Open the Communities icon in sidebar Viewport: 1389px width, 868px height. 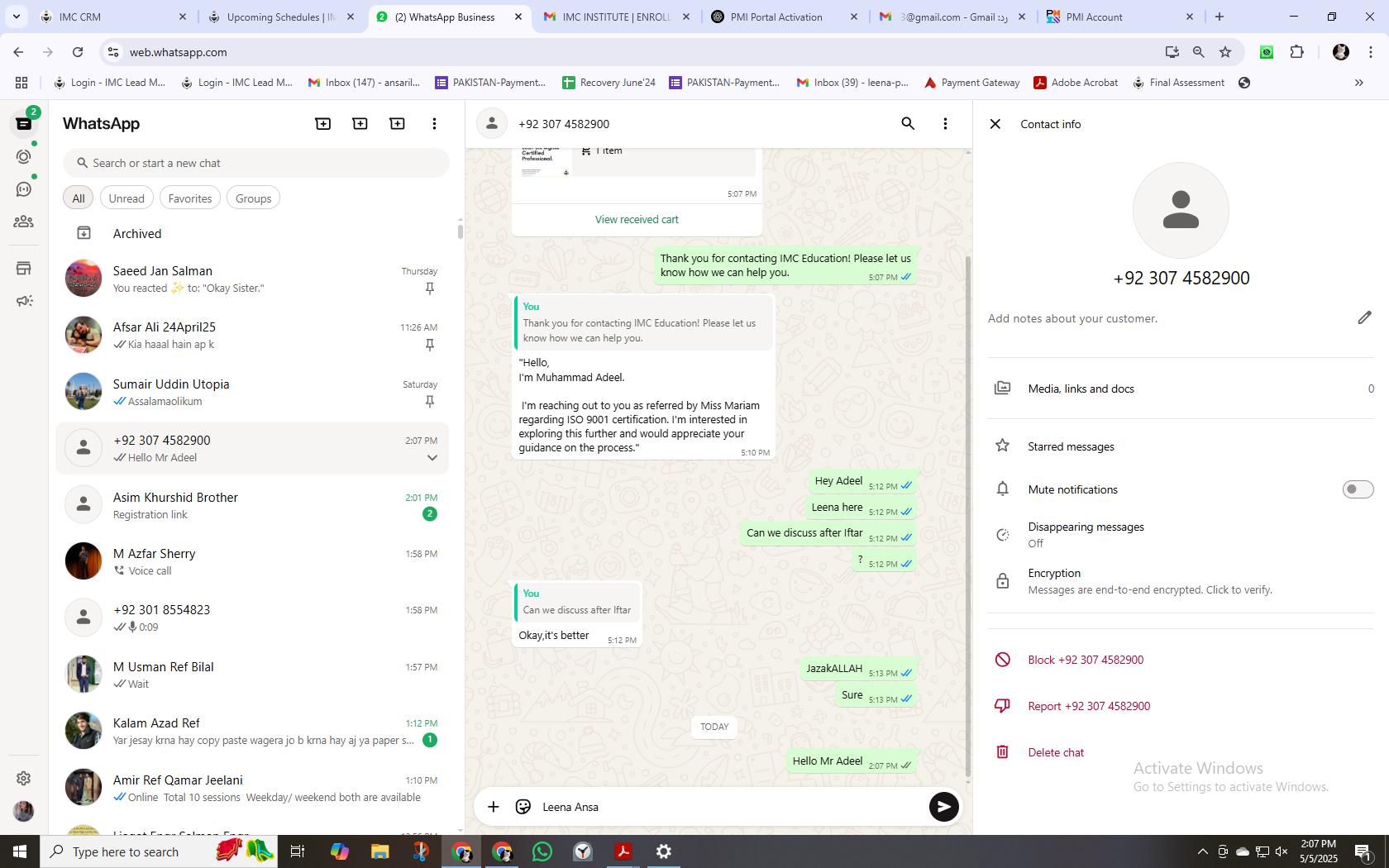click(x=24, y=222)
